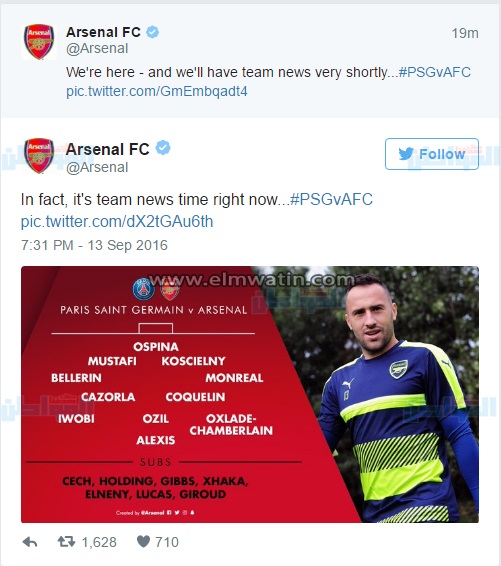
Task: Click the reply arrow icon
Action: pyautogui.click(x=30, y=542)
